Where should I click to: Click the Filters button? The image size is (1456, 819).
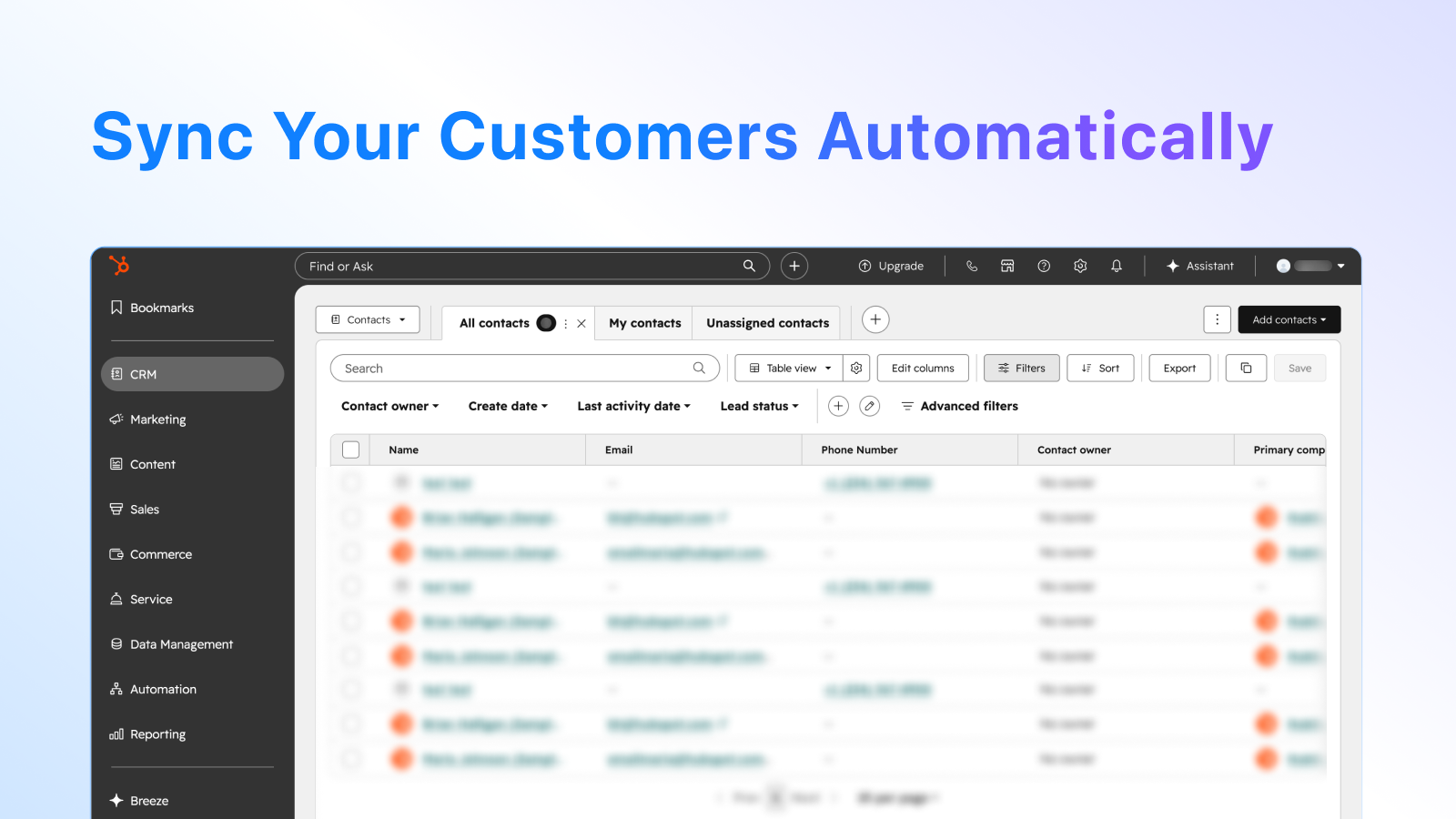[x=1021, y=369]
